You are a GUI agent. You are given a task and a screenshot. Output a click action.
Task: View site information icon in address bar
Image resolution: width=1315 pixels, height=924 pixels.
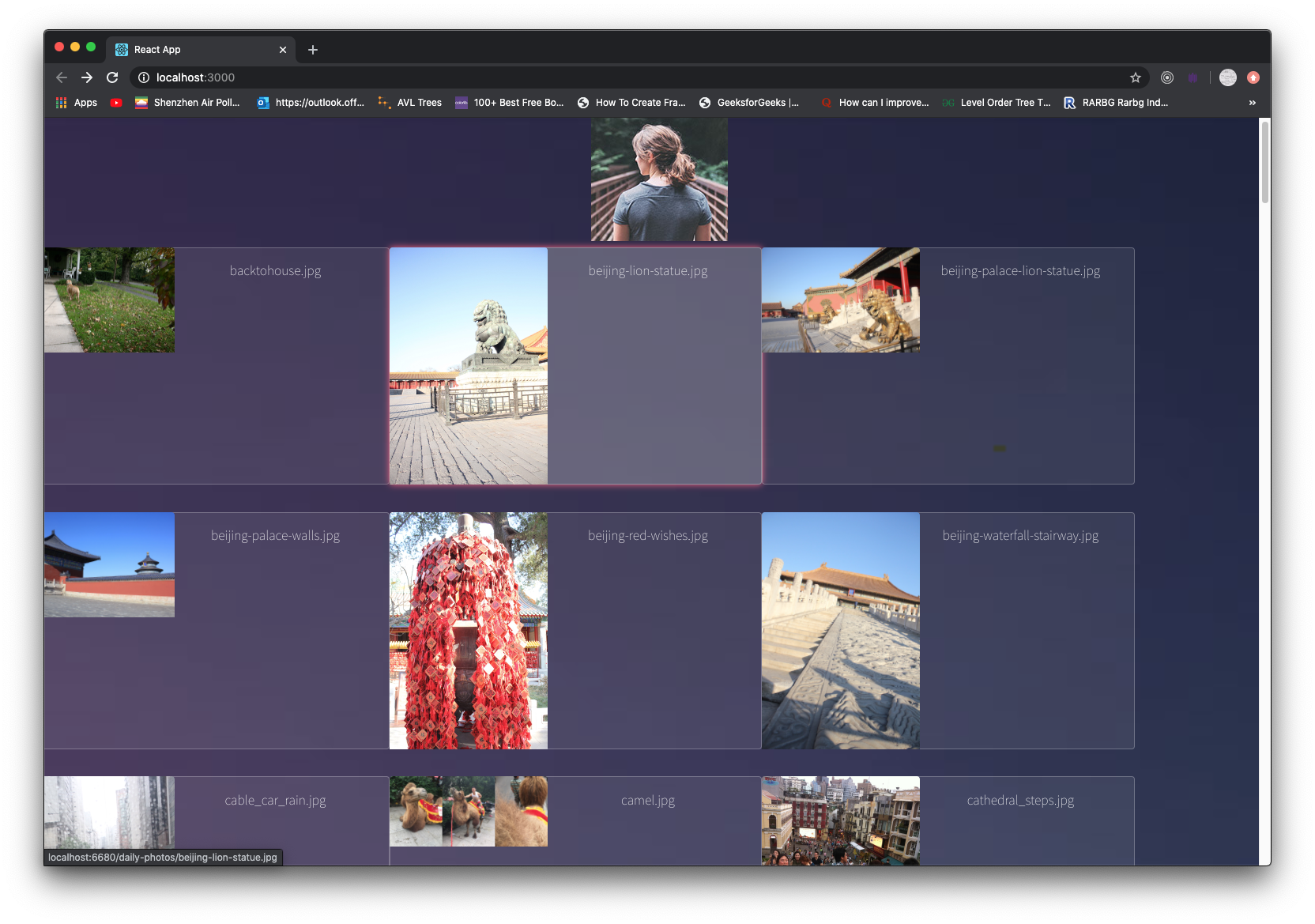pyautogui.click(x=144, y=77)
